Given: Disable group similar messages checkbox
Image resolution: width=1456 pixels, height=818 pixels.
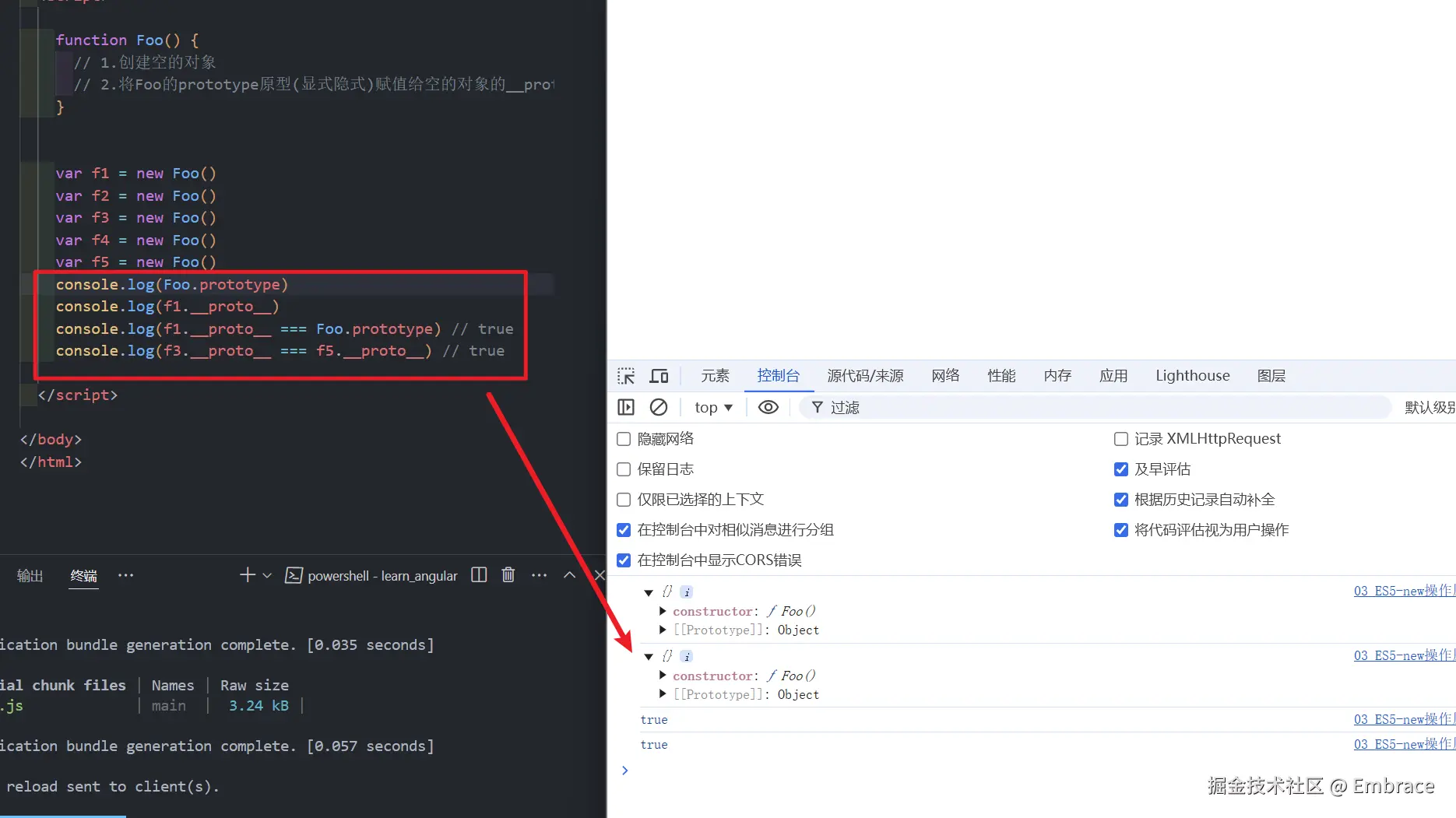Looking at the screenshot, I should [x=624, y=530].
